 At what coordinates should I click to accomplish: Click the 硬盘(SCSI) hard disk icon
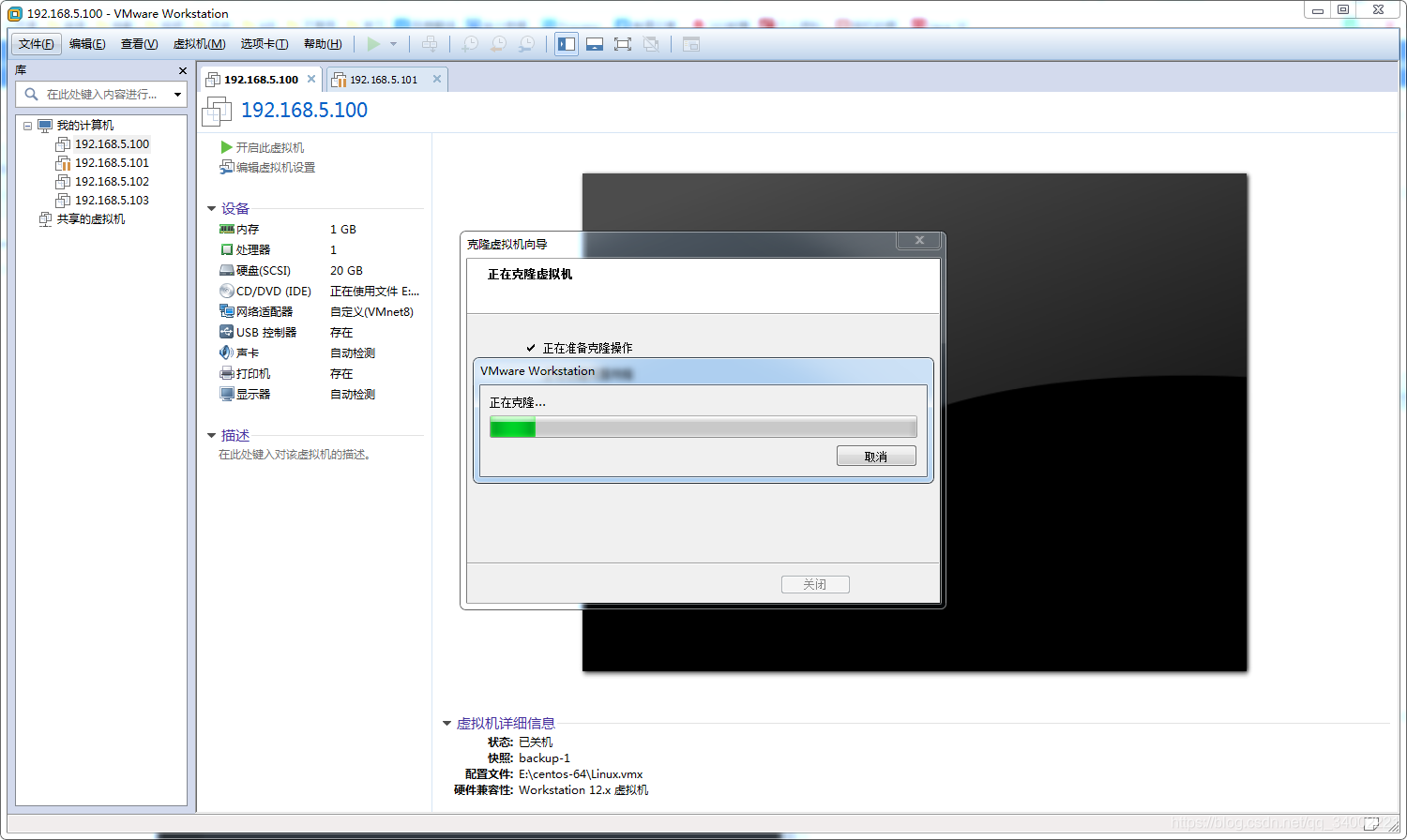[226, 270]
